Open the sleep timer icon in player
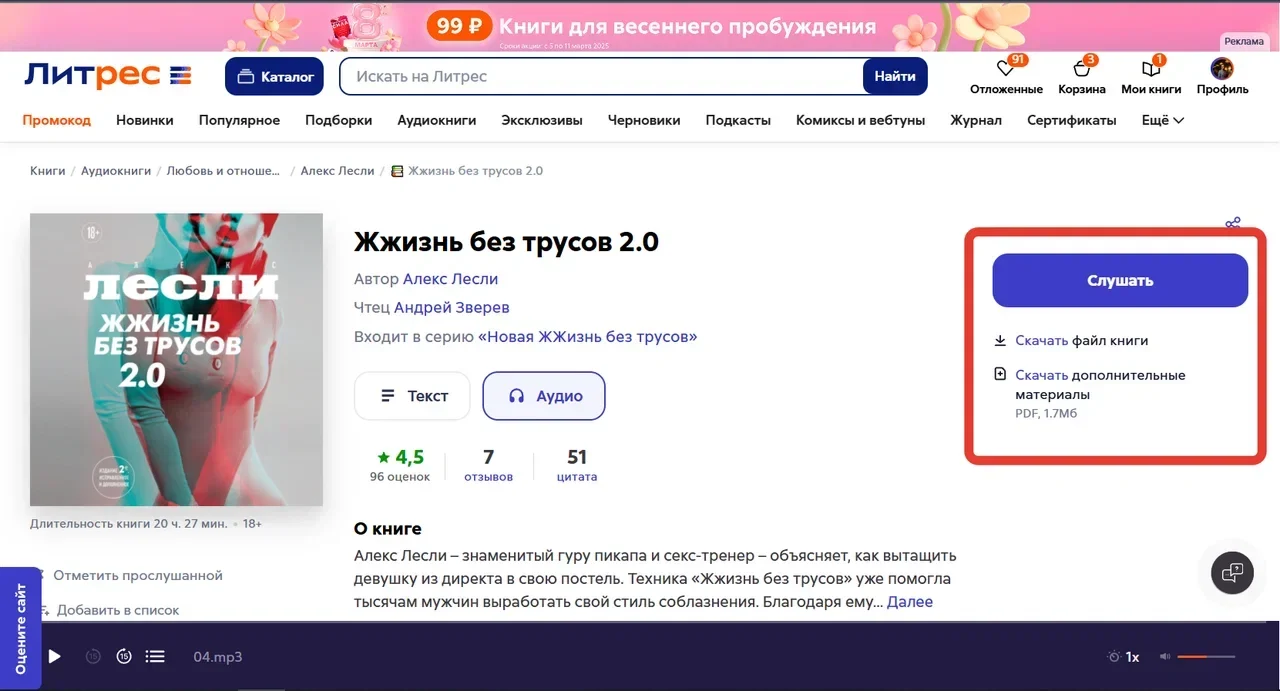This screenshot has height=691, width=1280. pyautogui.click(x=1114, y=657)
